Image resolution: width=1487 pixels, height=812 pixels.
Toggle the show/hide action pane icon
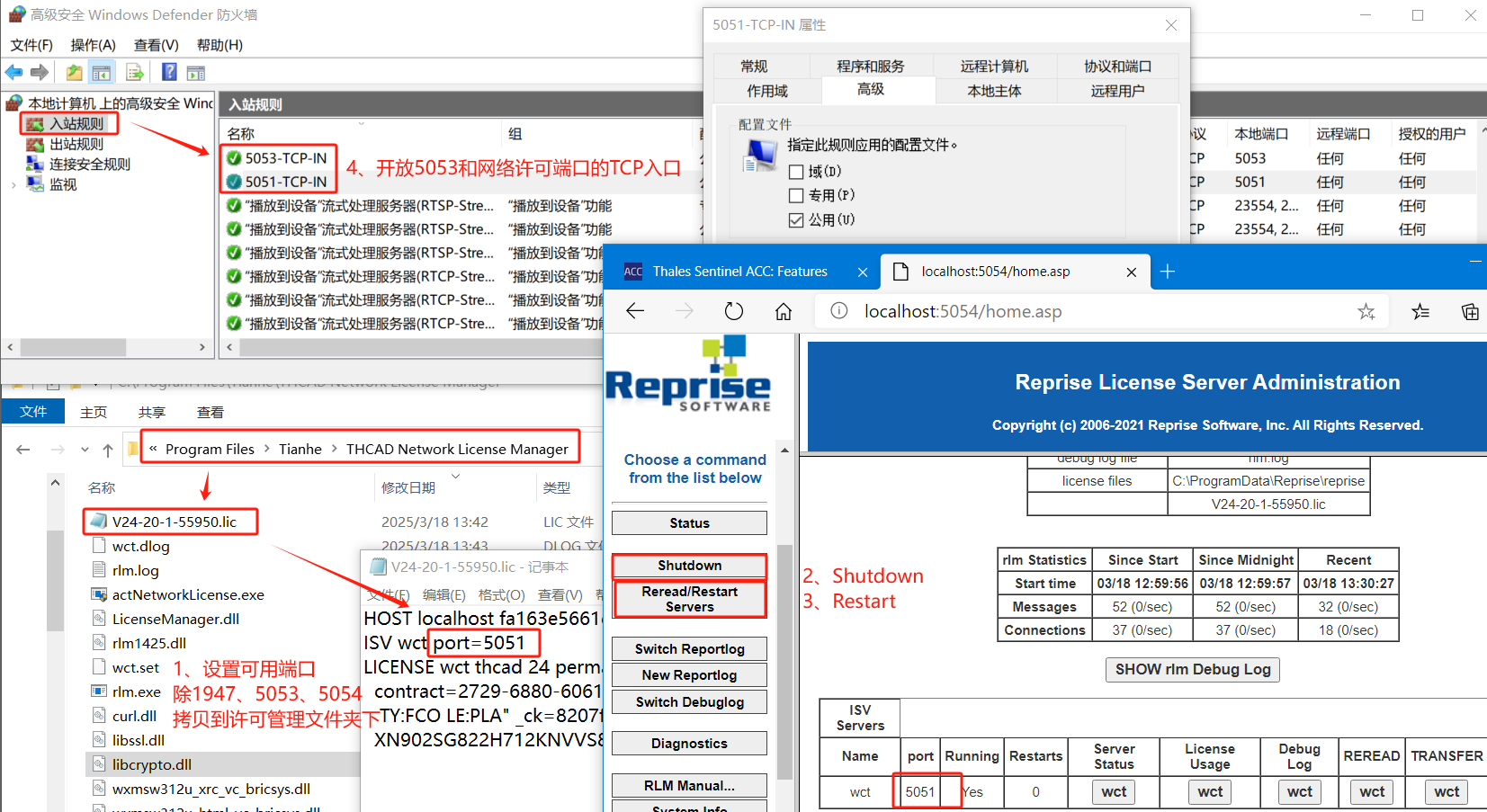click(x=196, y=73)
